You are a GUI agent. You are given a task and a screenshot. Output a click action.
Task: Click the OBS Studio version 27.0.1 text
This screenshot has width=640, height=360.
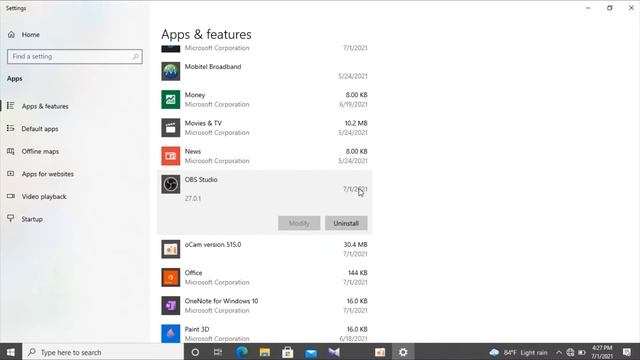(193, 198)
